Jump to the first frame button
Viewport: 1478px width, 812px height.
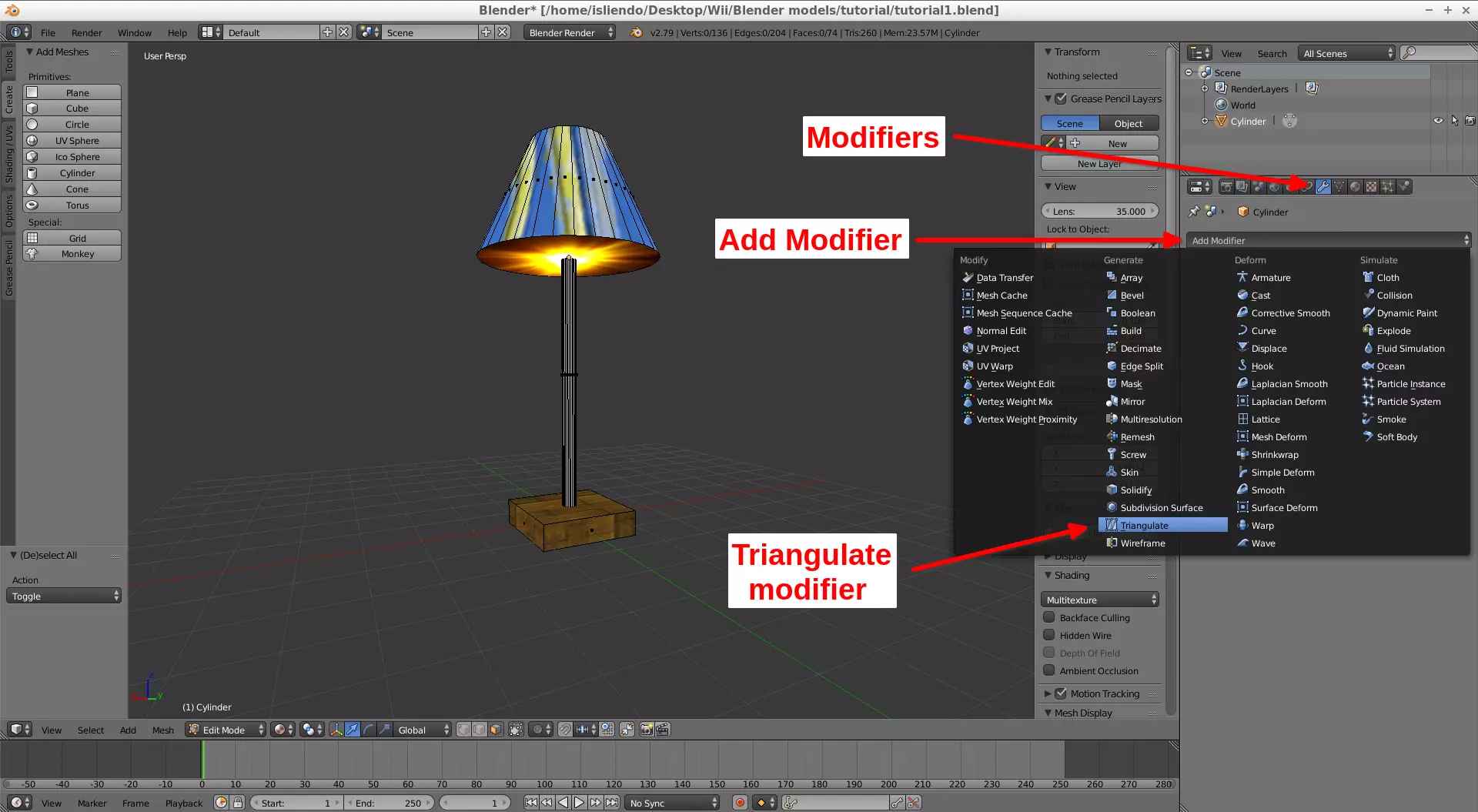point(531,803)
